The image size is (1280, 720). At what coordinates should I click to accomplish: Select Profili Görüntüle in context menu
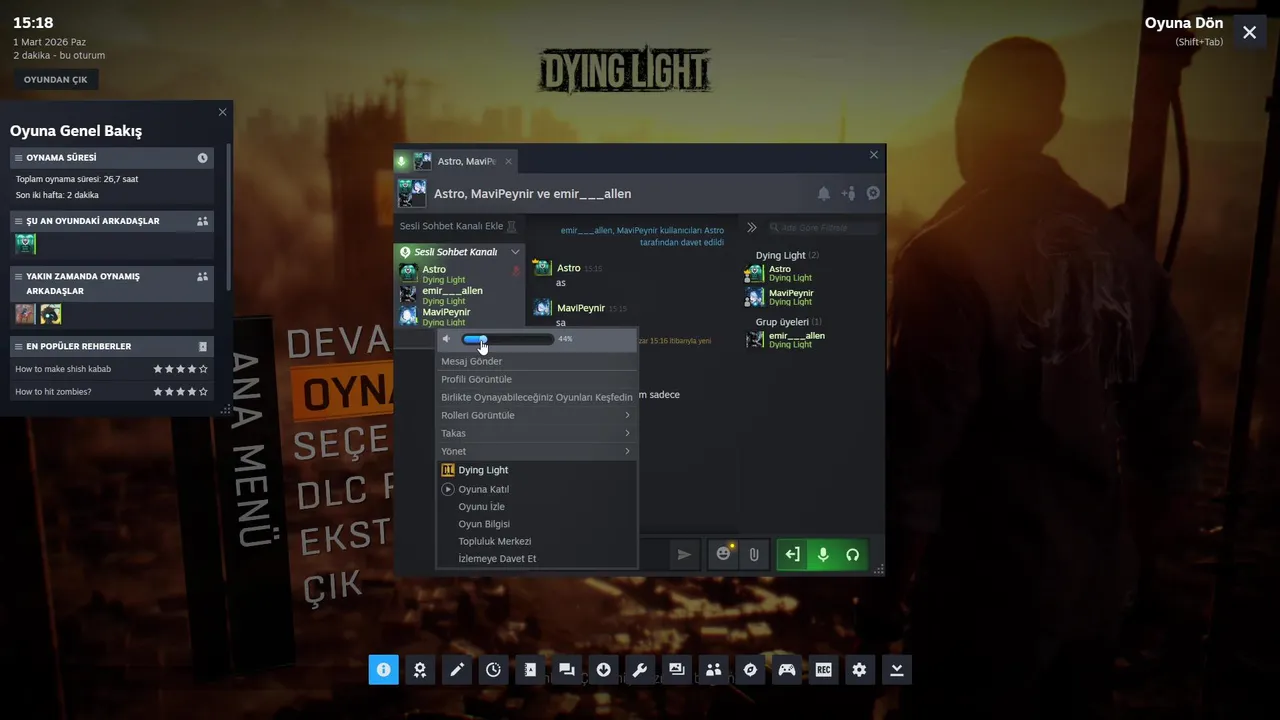click(x=537, y=379)
